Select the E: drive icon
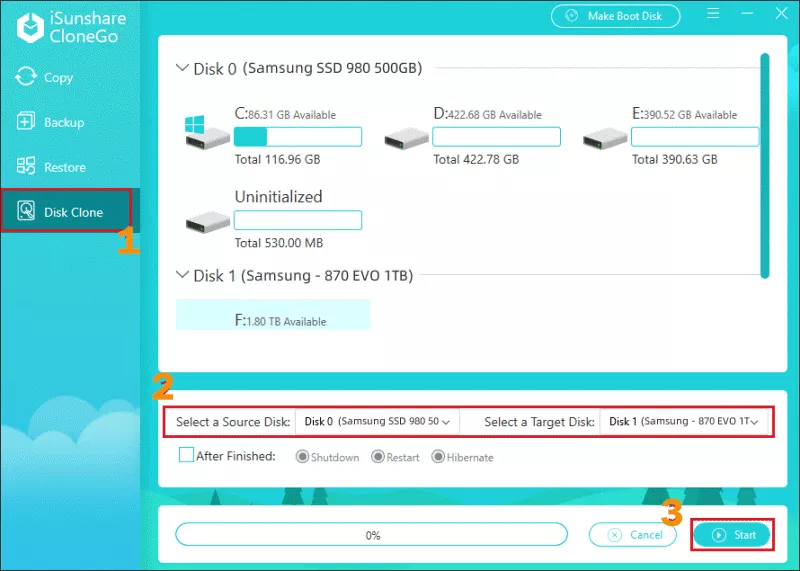The height and width of the screenshot is (571, 800). (x=605, y=139)
